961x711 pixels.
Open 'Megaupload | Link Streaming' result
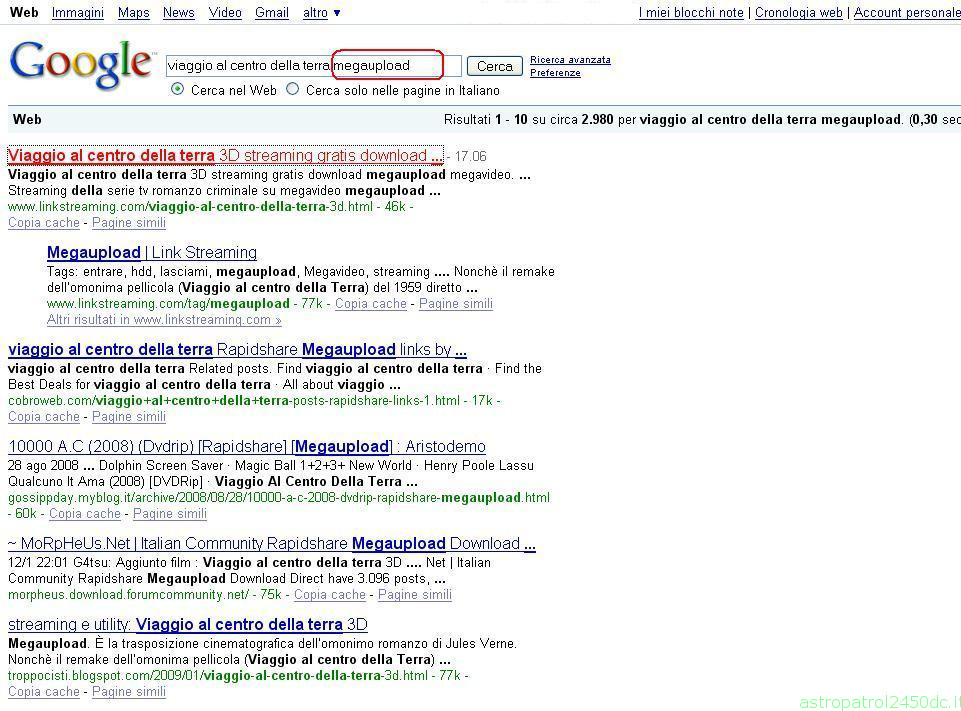tap(152, 253)
